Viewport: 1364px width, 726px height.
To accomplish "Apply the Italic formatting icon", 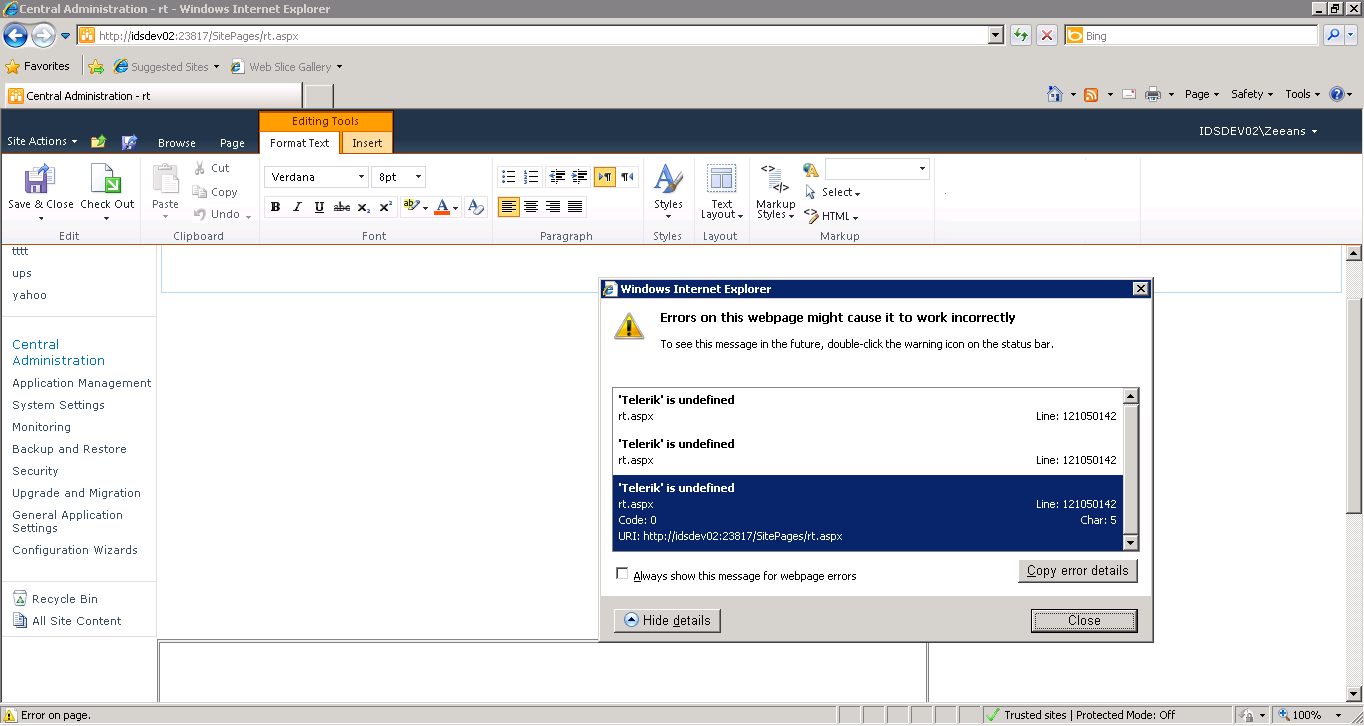I will click(x=297, y=207).
